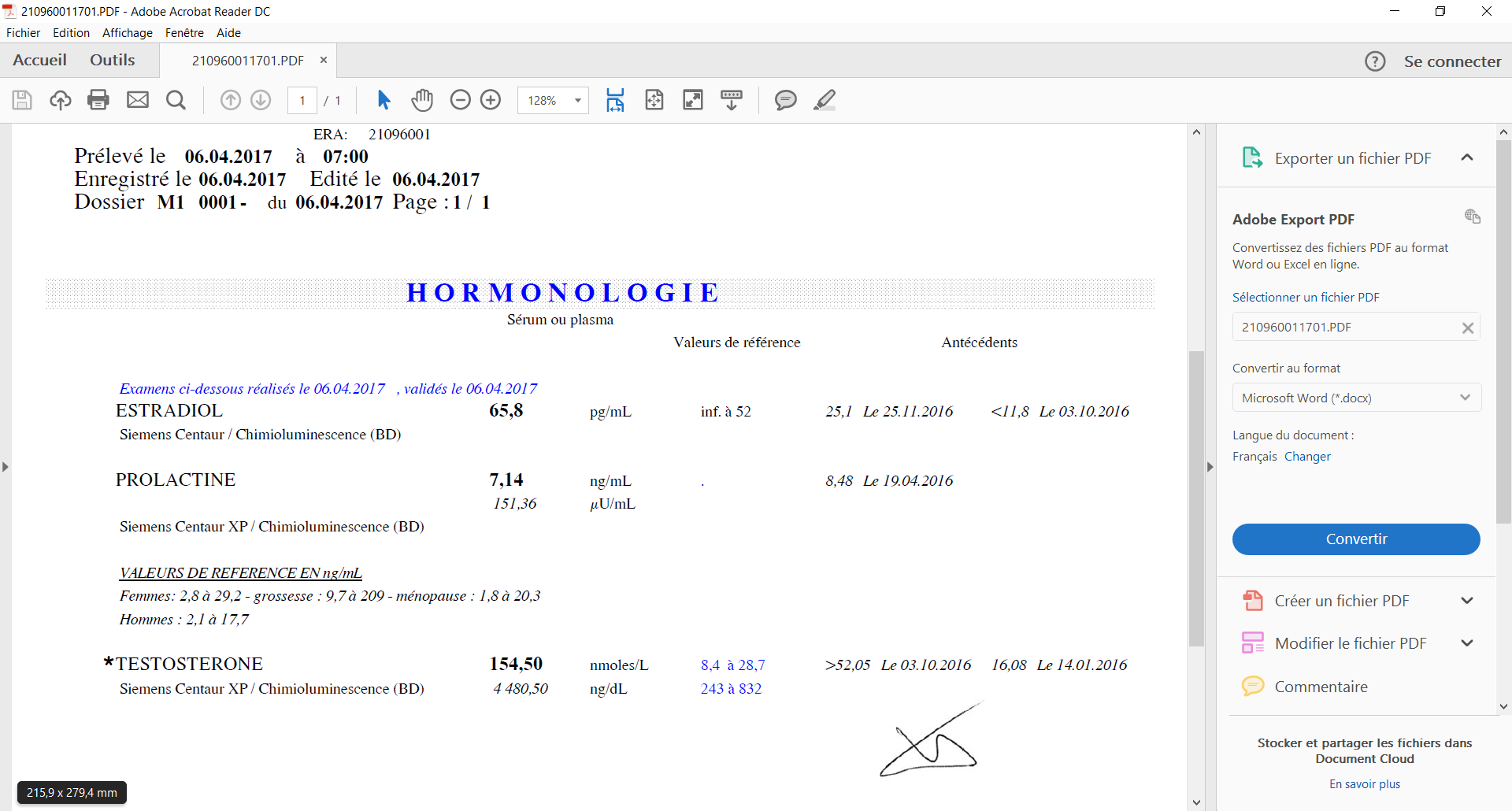Click the Exporter un fichier PDF icon
The height and width of the screenshot is (811, 1512).
(1252, 157)
